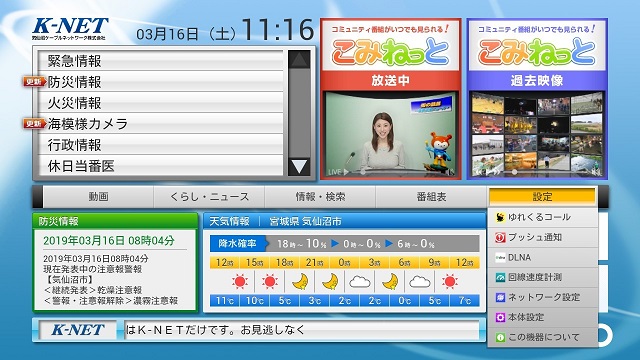
Task: Select 休日当番医 from the list
Action: 160,166
